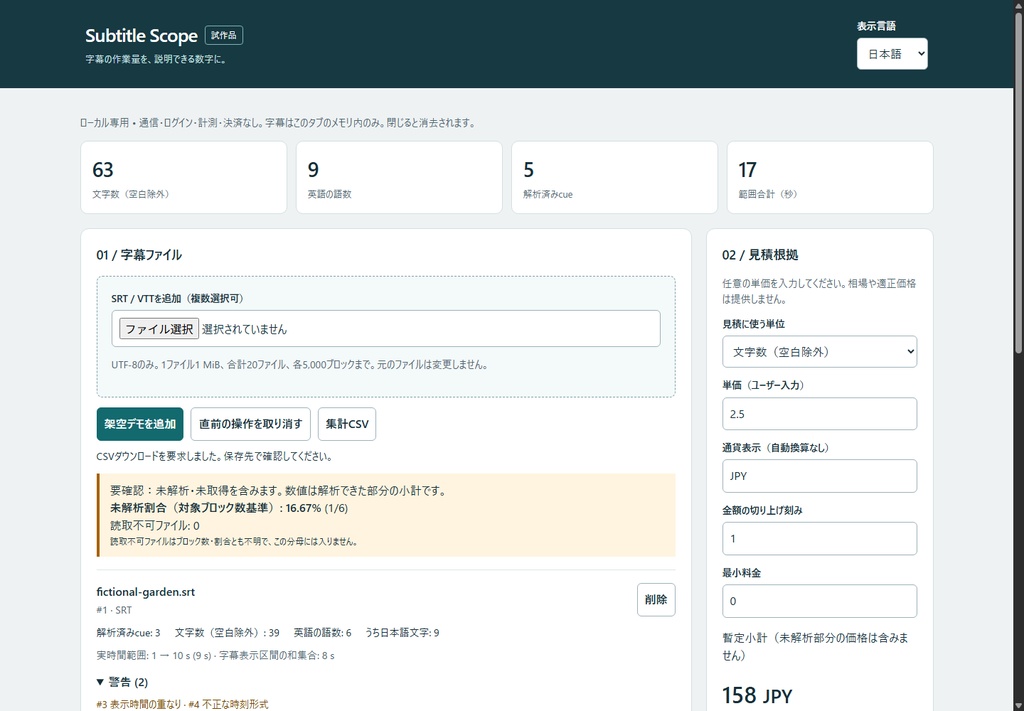1024x711 pixels.
Task: Click the 02 / 見積根拠 section heading
Action: click(x=760, y=255)
